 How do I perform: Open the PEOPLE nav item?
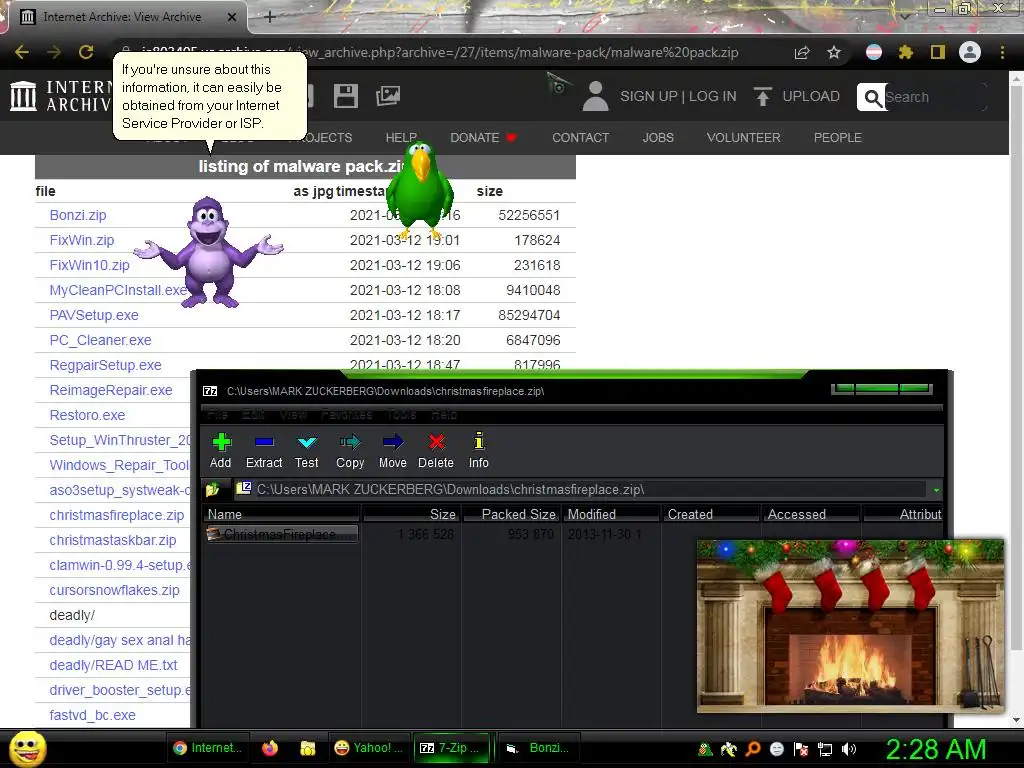[837, 138]
